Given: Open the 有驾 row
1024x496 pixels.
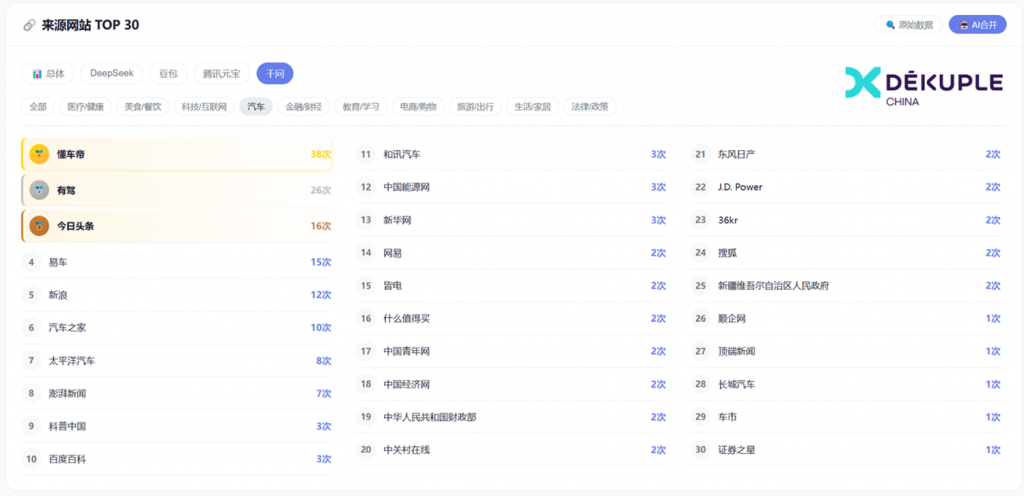Looking at the screenshot, I should [176, 190].
